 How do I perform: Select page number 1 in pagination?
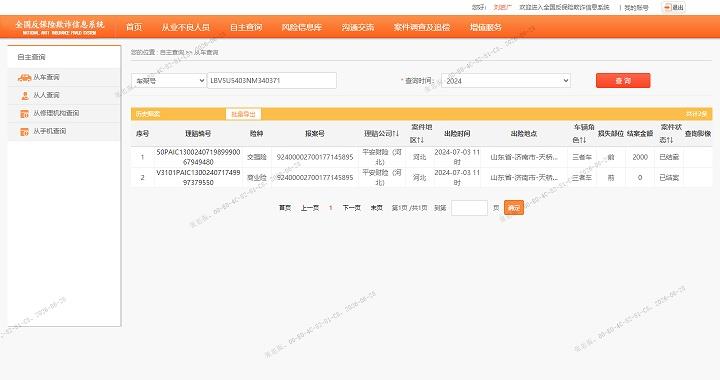(331, 208)
